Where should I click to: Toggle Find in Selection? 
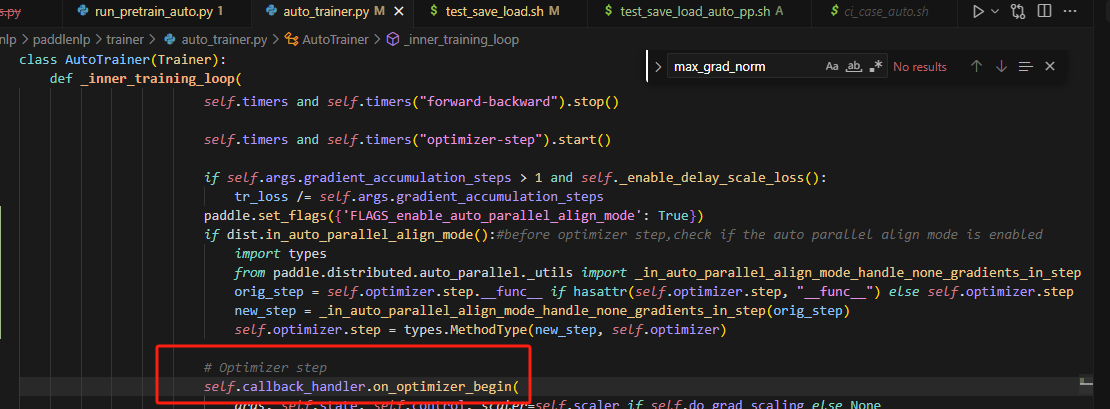pos(1025,67)
